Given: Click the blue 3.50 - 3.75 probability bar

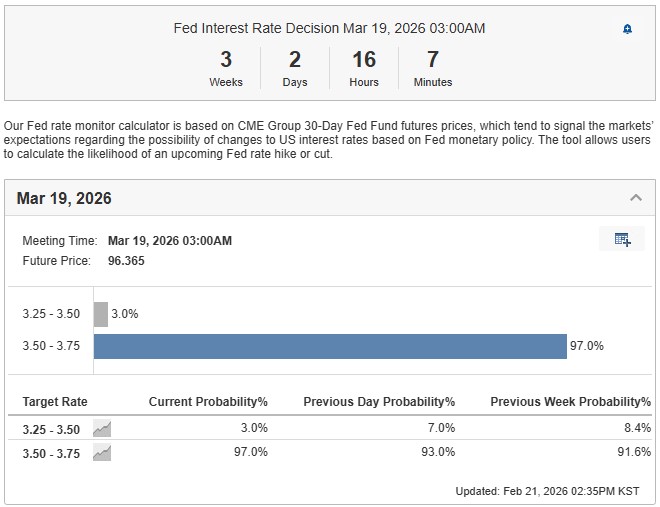Looking at the screenshot, I should pyautogui.click(x=330, y=346).
